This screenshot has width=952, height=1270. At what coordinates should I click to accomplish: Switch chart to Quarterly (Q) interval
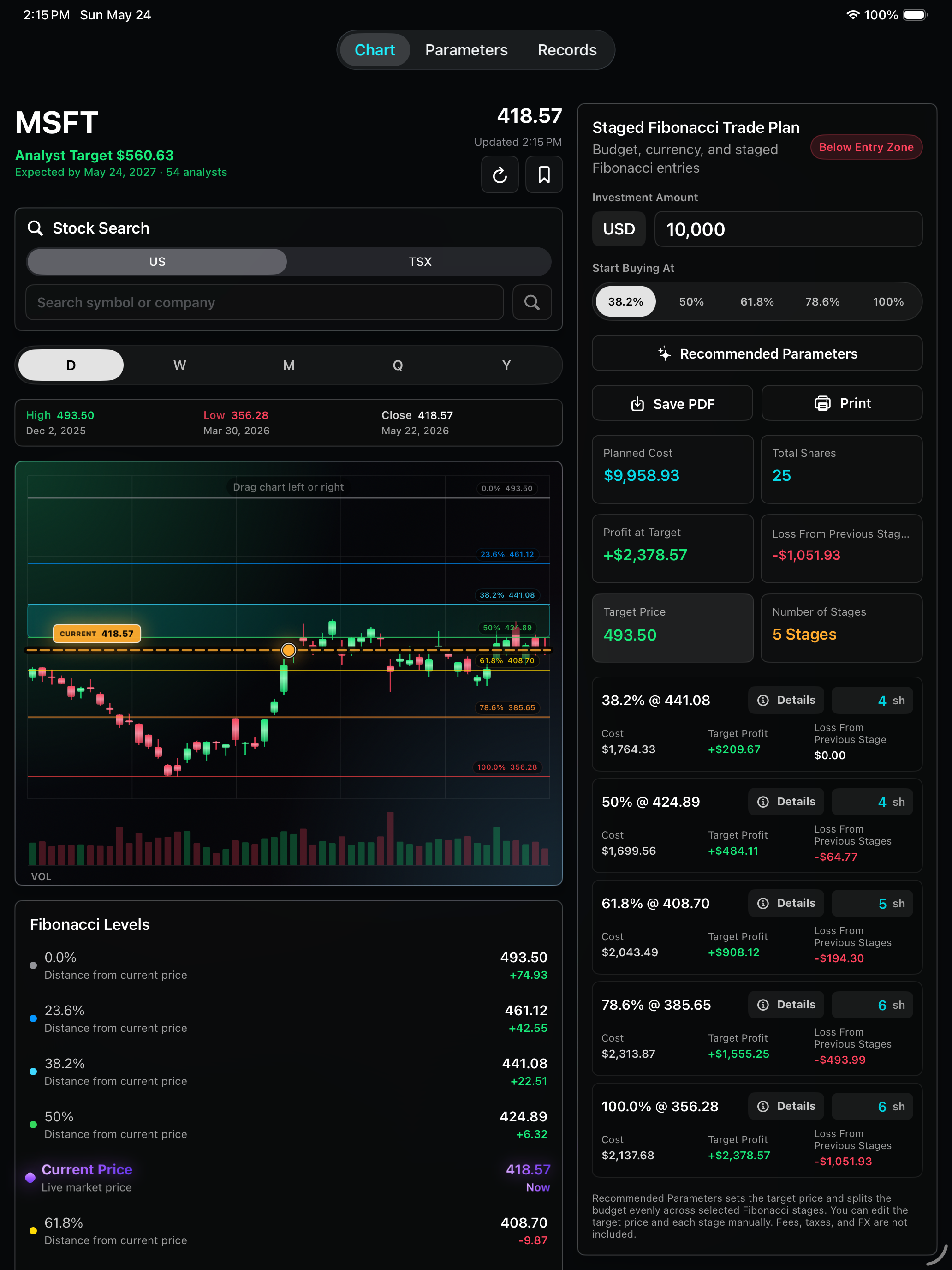coord(398,365)
